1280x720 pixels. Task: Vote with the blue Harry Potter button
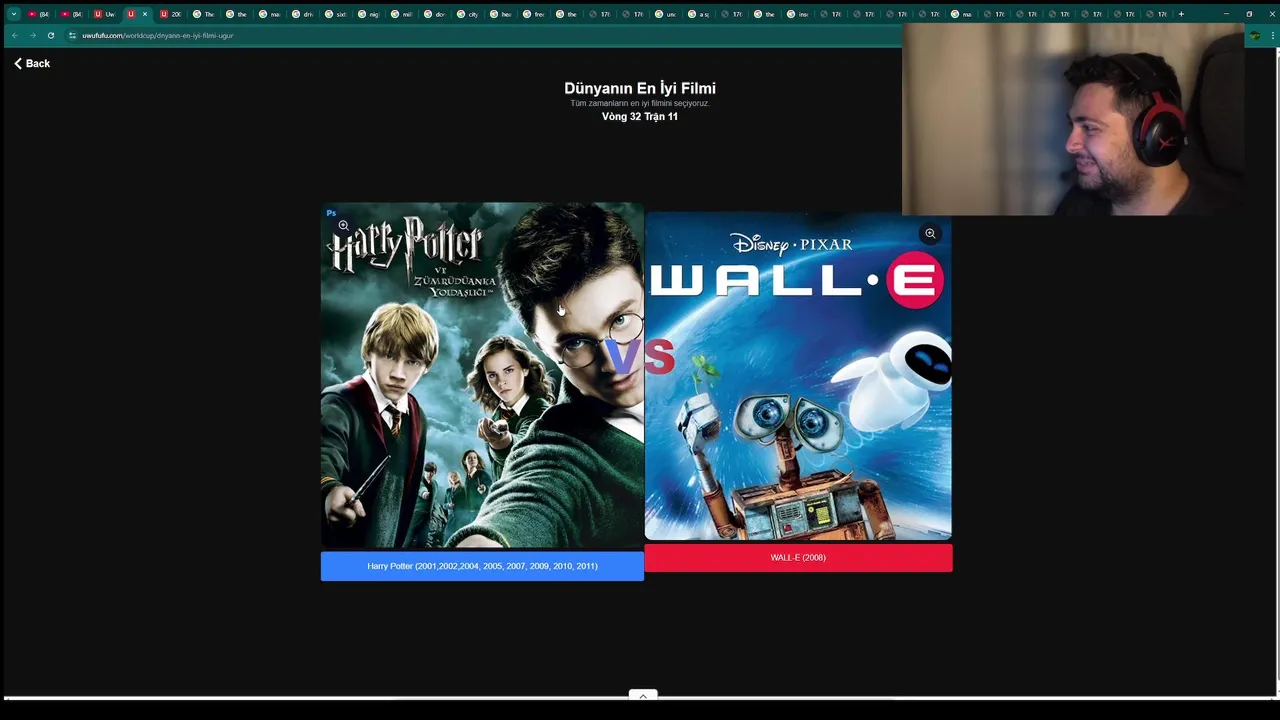click(x=482, y=566)
